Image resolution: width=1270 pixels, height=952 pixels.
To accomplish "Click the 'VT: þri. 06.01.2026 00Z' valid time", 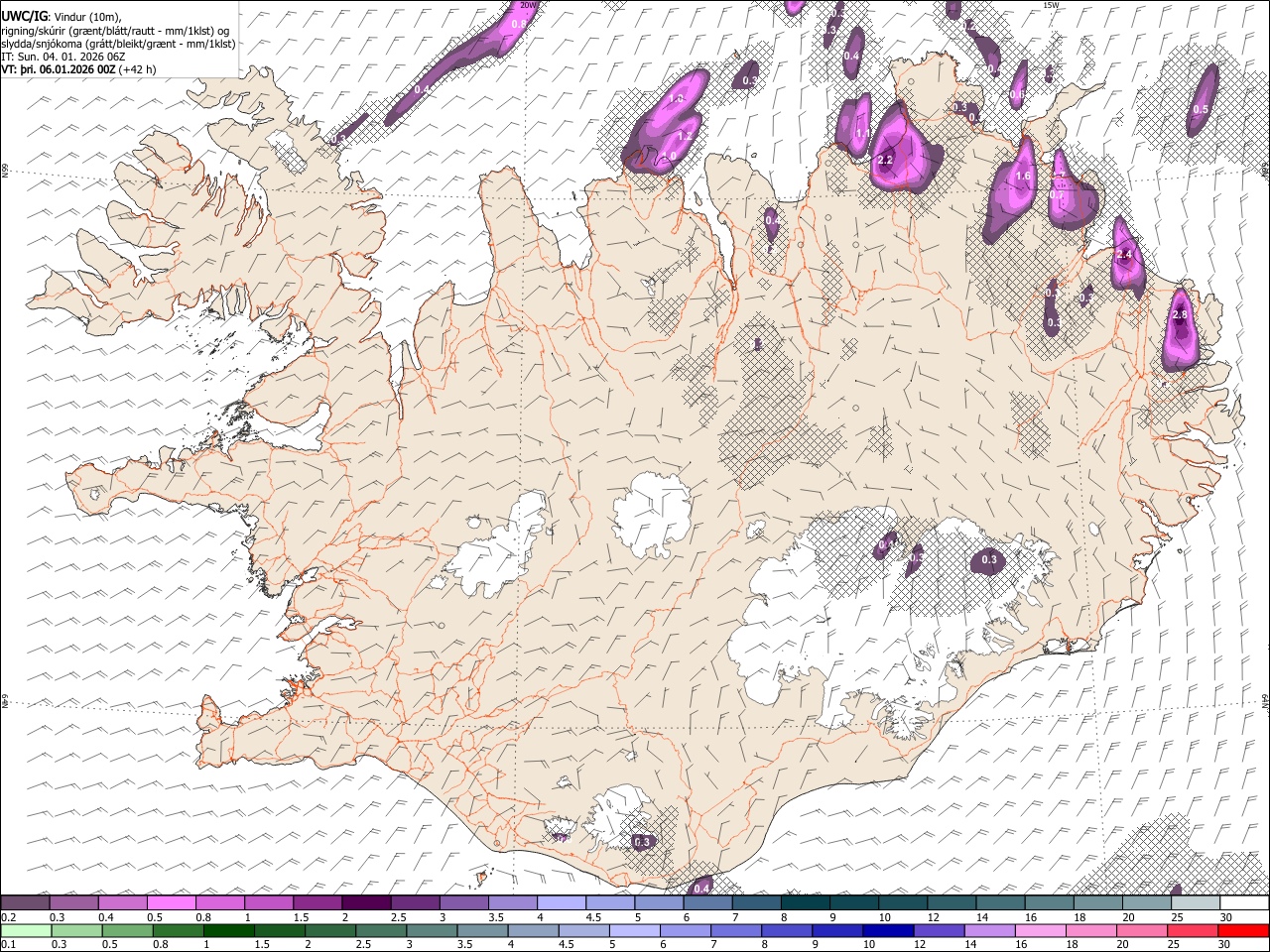I will tap(58, 69).
